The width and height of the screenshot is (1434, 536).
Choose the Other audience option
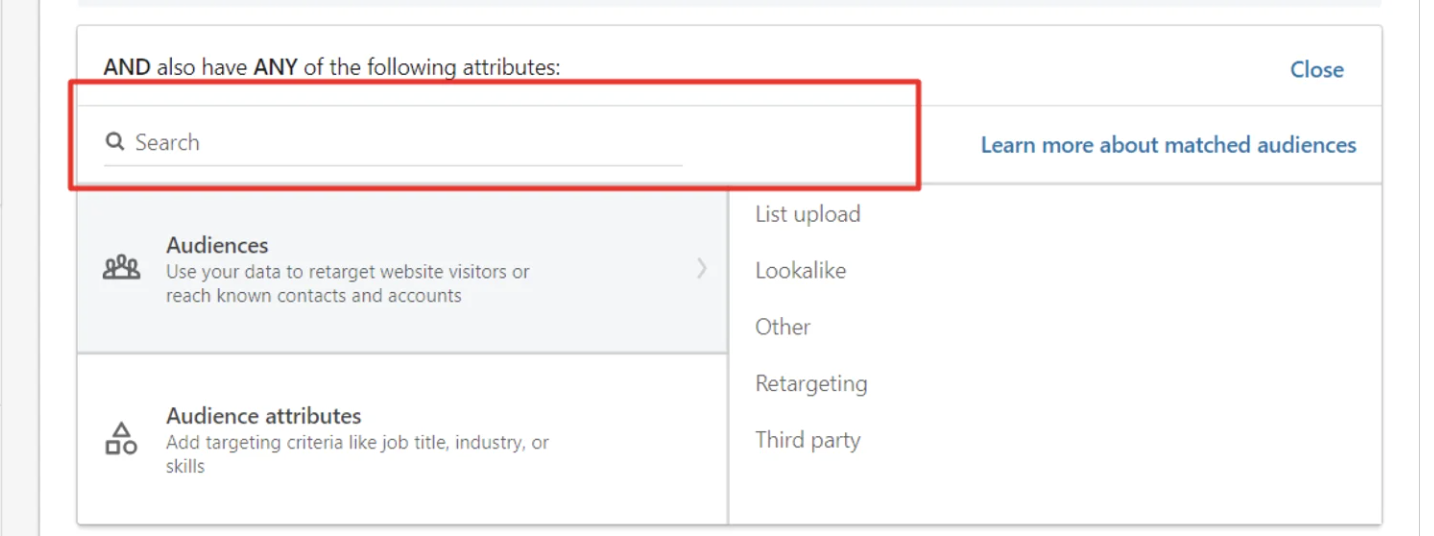pyautogui.click(x=782, y=327)
